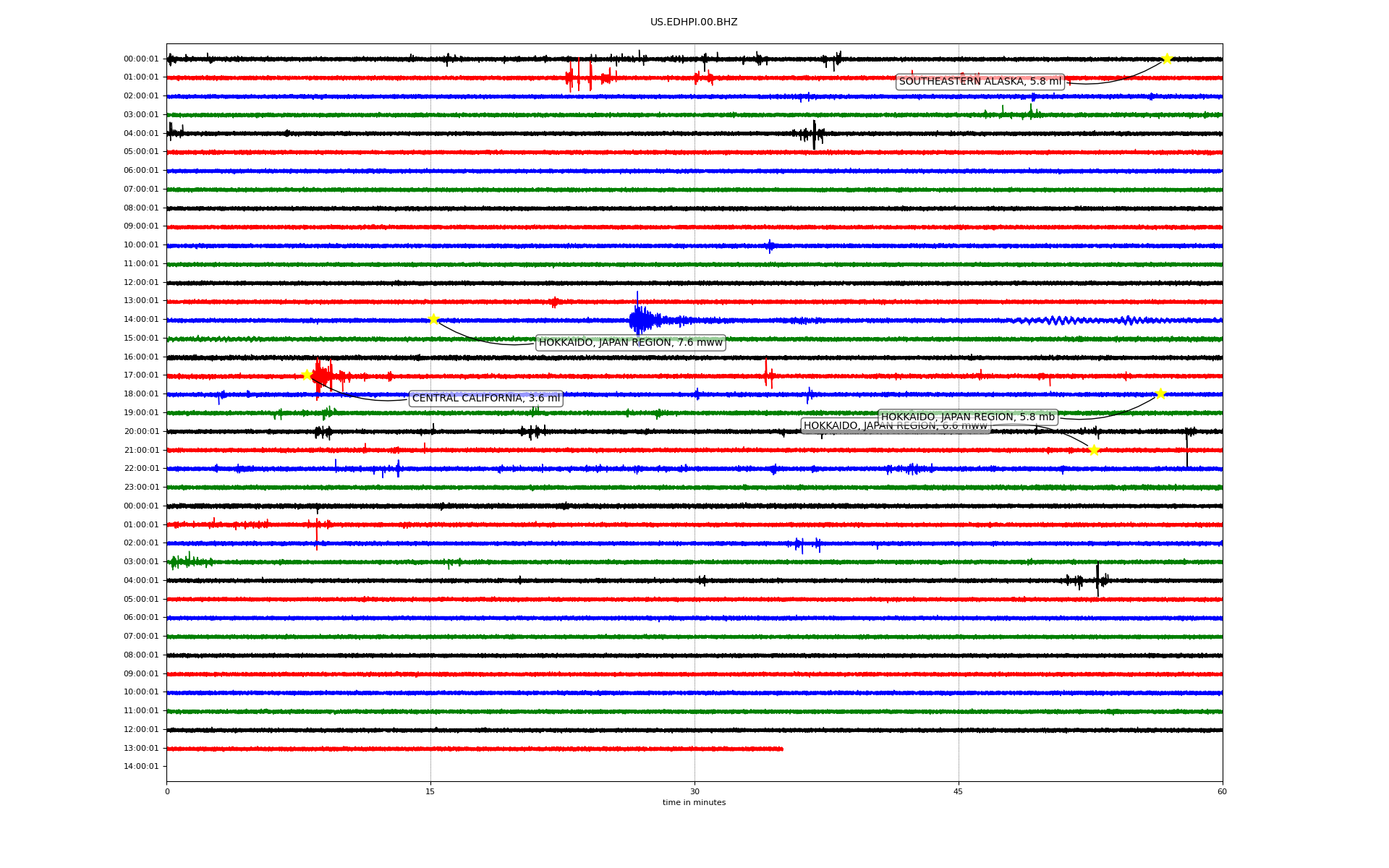Click the HOKKAIDO, JAPAN REGION, 7.6 mww label
Viewport: 1389px width, 868px height.
tap(630, 343)
